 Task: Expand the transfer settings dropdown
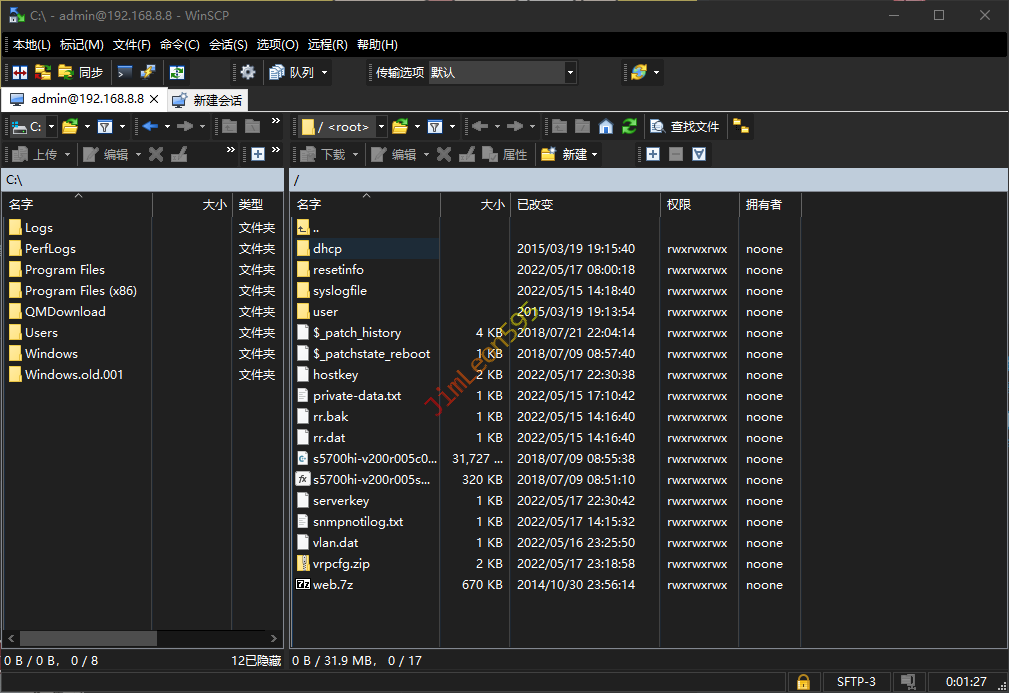[570, 72]
